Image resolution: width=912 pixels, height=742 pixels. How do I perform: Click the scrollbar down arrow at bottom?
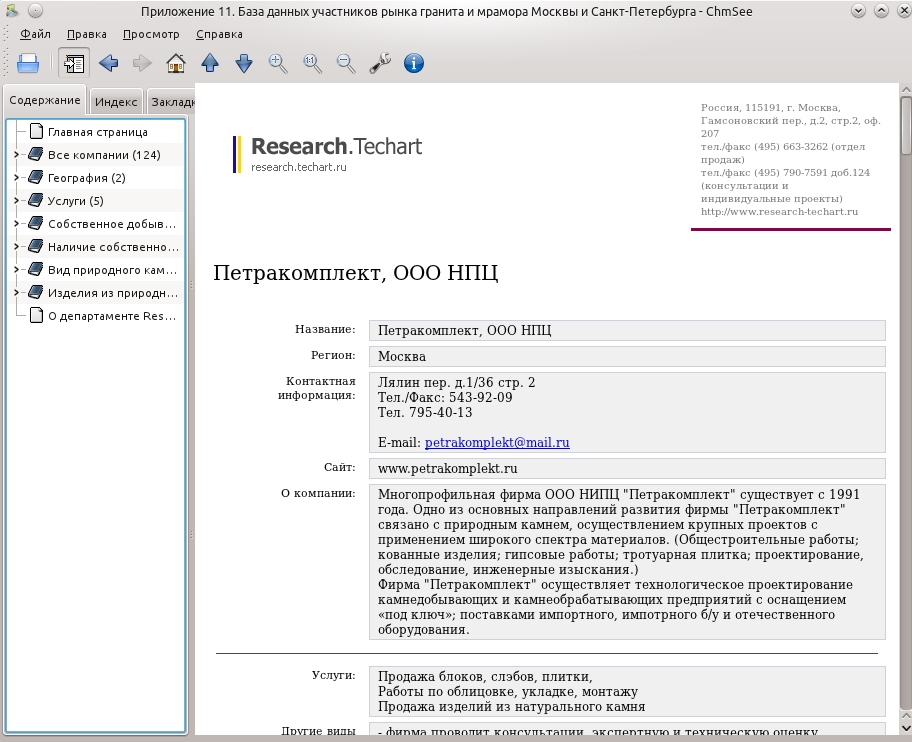[x=906, y=728]
